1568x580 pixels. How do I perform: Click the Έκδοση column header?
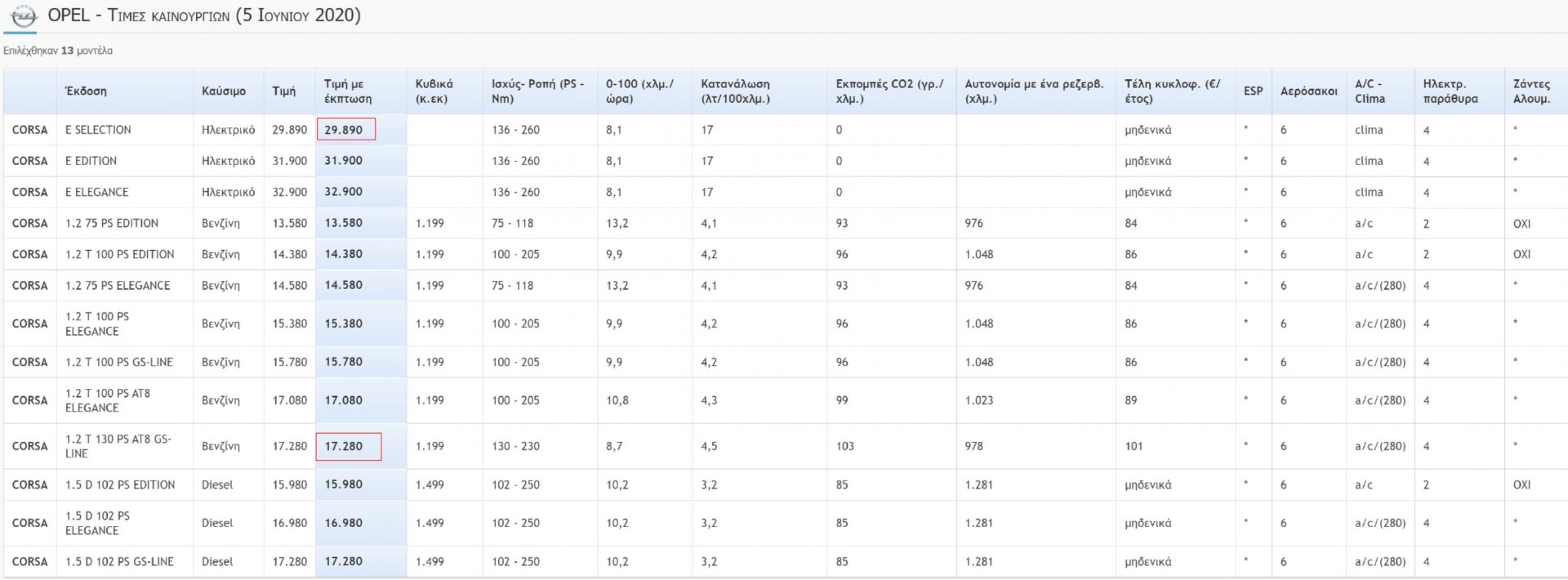click(x=86, y=91)
